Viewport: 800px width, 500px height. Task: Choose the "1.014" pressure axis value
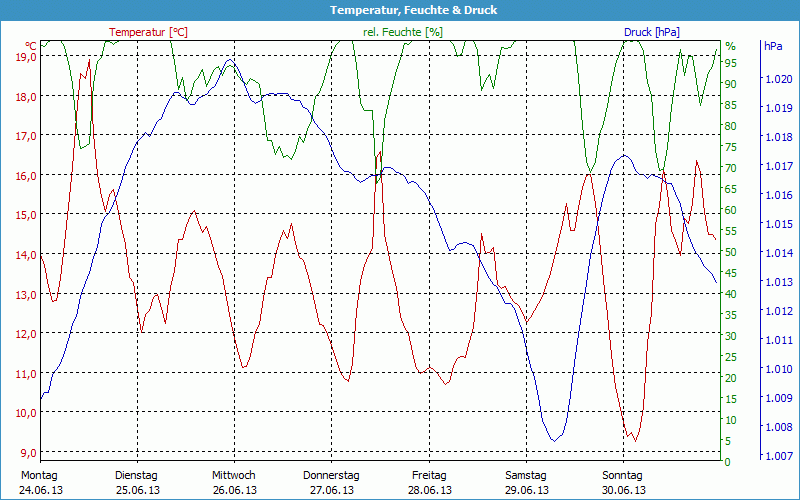tap(779, 253)
